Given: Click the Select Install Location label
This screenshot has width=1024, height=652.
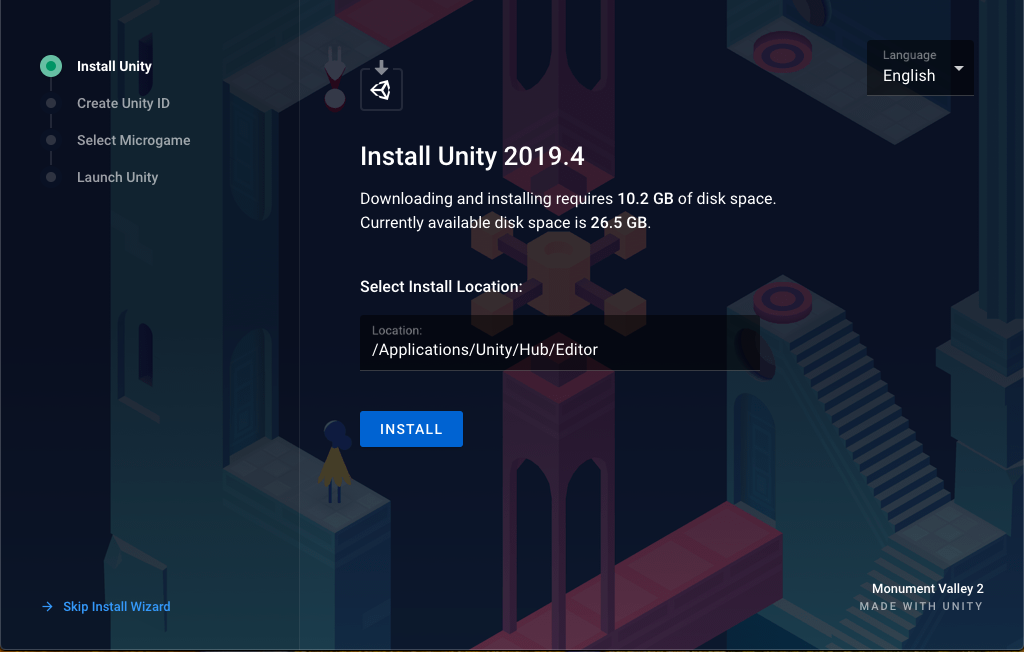Looking at the screenshot, I should (x=441, y=286).
